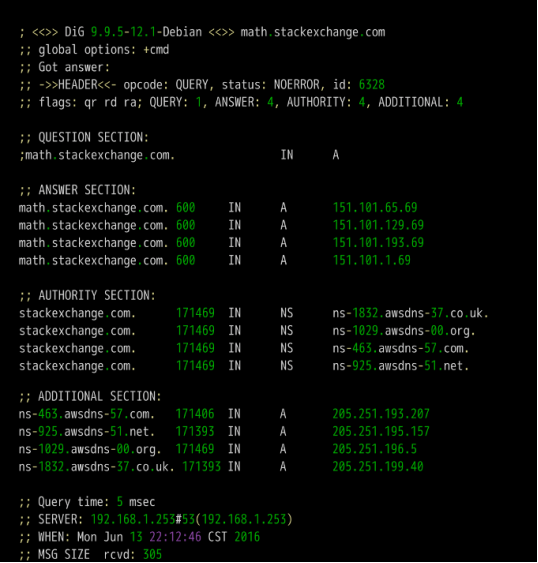Image resolution: width=538 pixels, height=563 pixels.
Task: Click the IP address 151.101.65.69
Action: point(375,208)
